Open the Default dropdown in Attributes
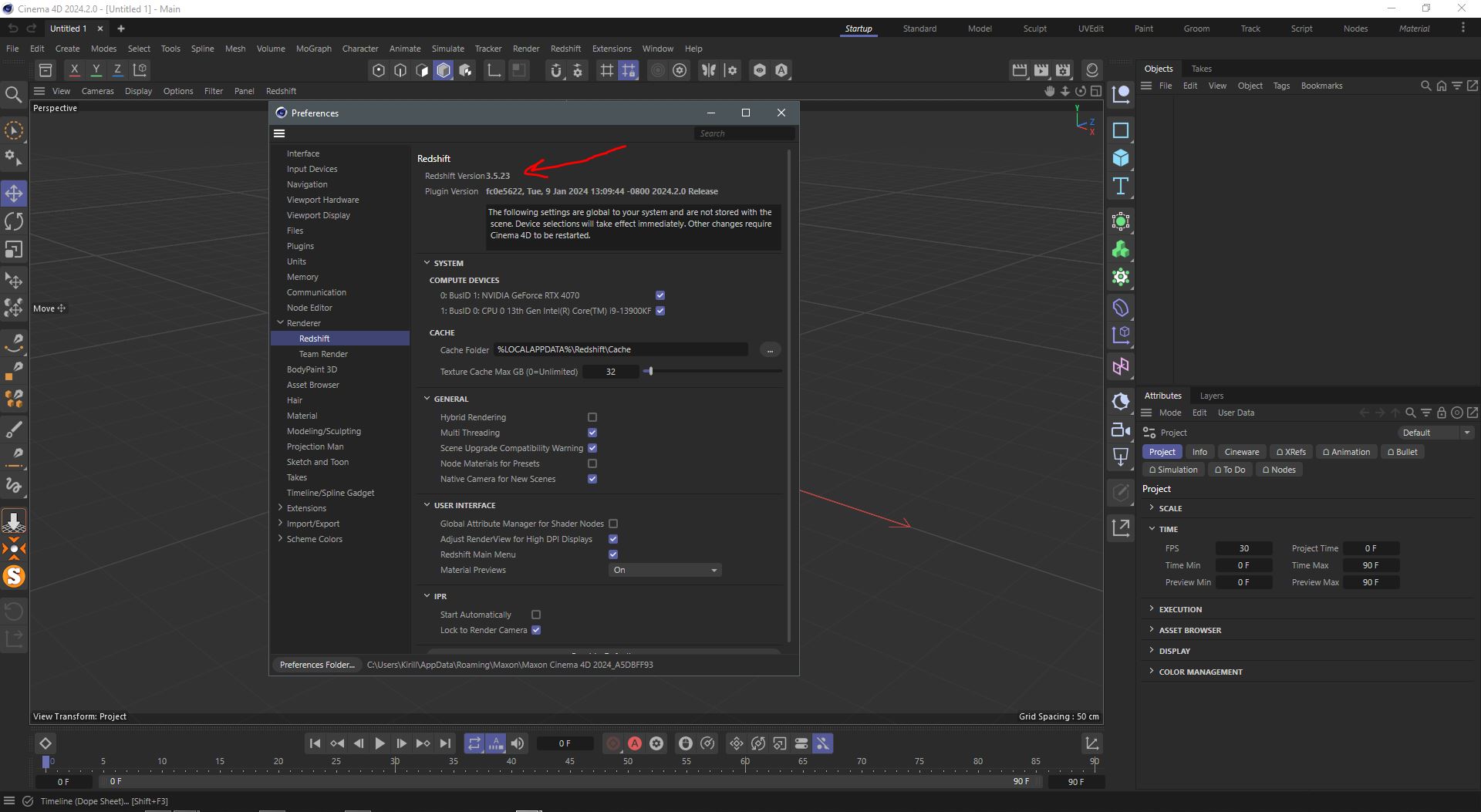 point(1435,433)
